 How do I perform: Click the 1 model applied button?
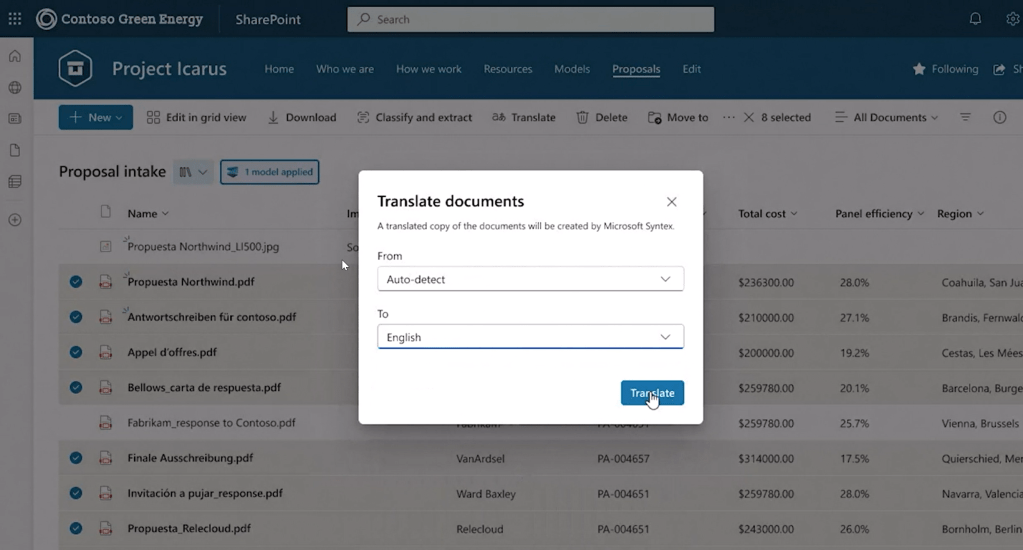pyautogui.click(x=269, y=172)
